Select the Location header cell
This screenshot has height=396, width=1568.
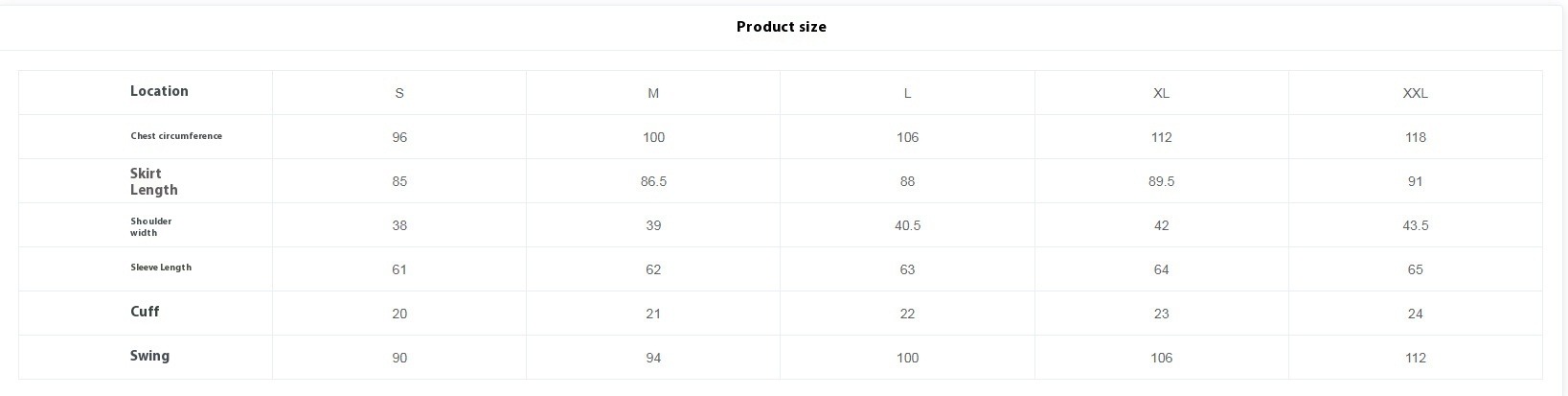[x=159, y=91]
